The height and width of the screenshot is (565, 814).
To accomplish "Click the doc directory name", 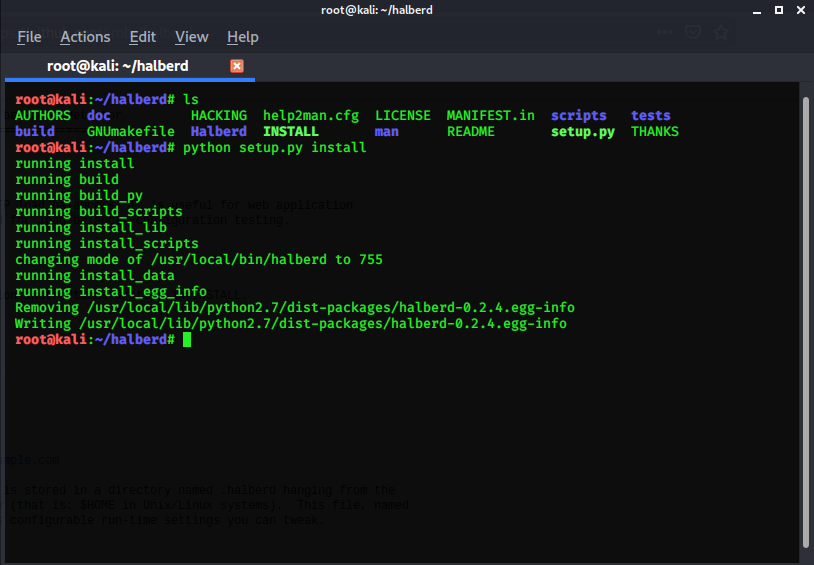I will (99, 115).
